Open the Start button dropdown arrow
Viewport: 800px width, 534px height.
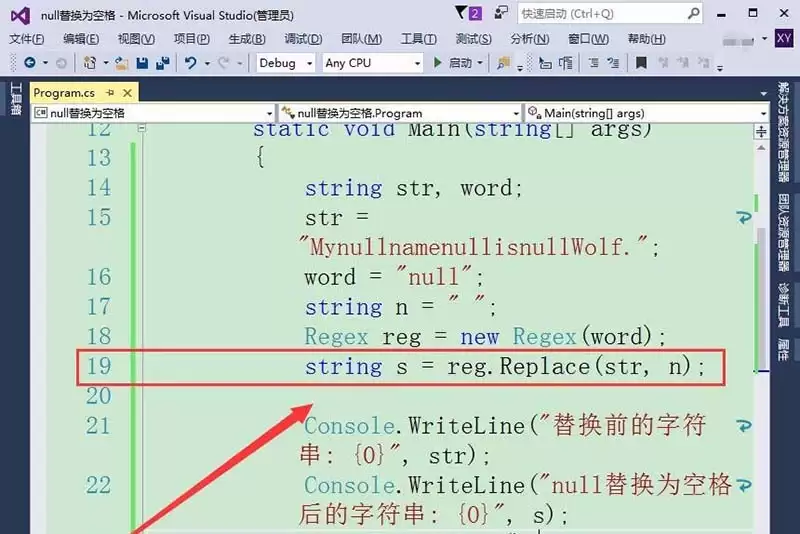coord(480,63)
